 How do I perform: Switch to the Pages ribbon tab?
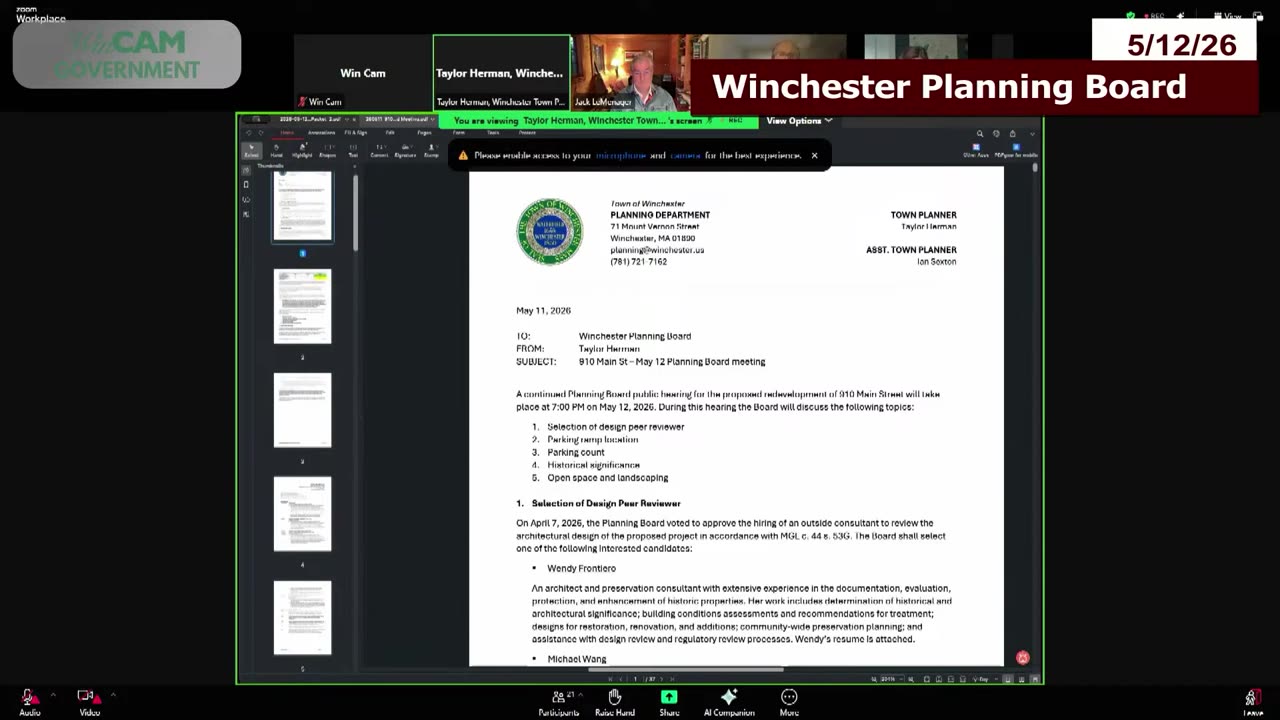coord(424,132)
